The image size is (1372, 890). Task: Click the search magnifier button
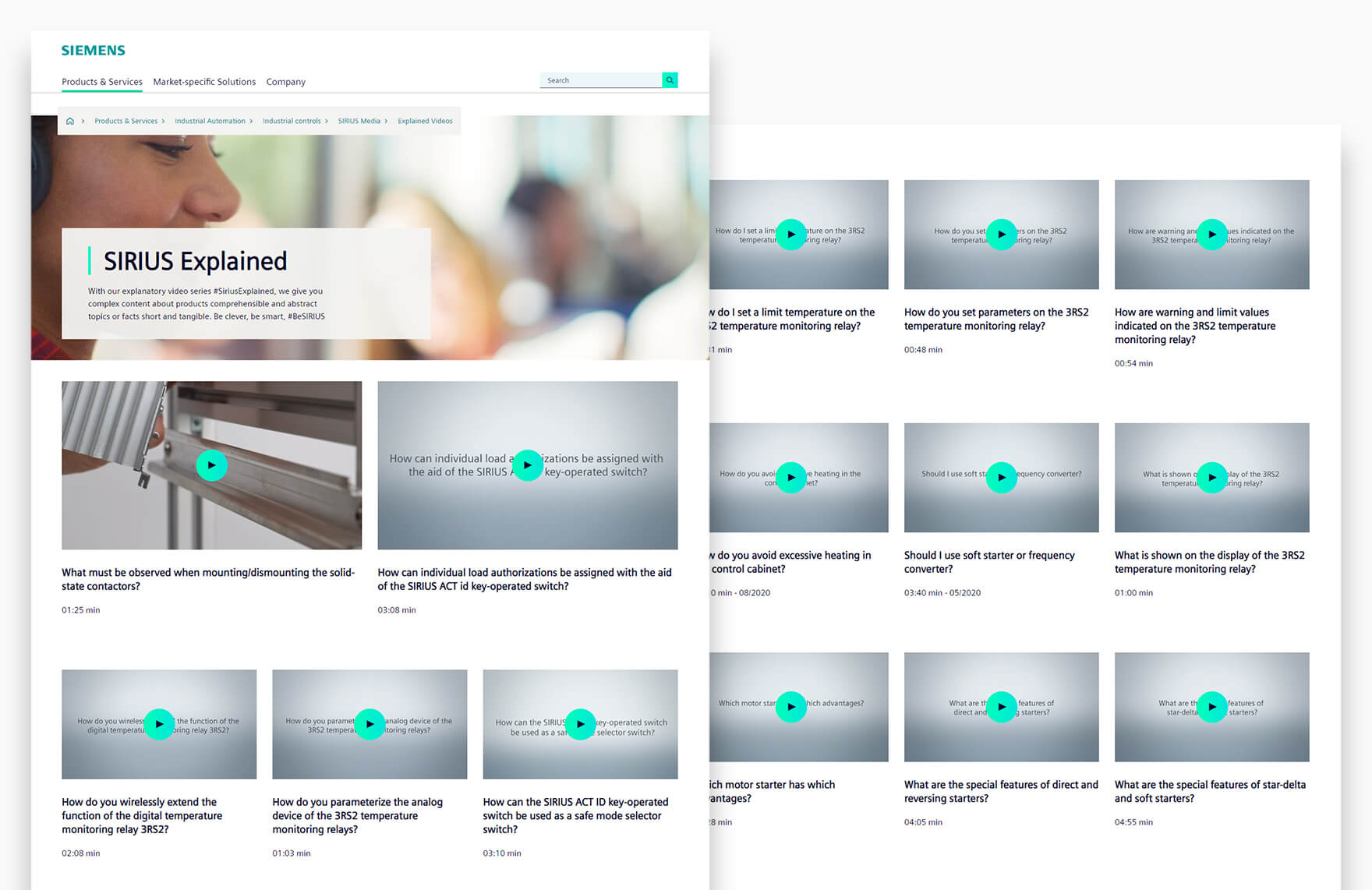(670, 80)
